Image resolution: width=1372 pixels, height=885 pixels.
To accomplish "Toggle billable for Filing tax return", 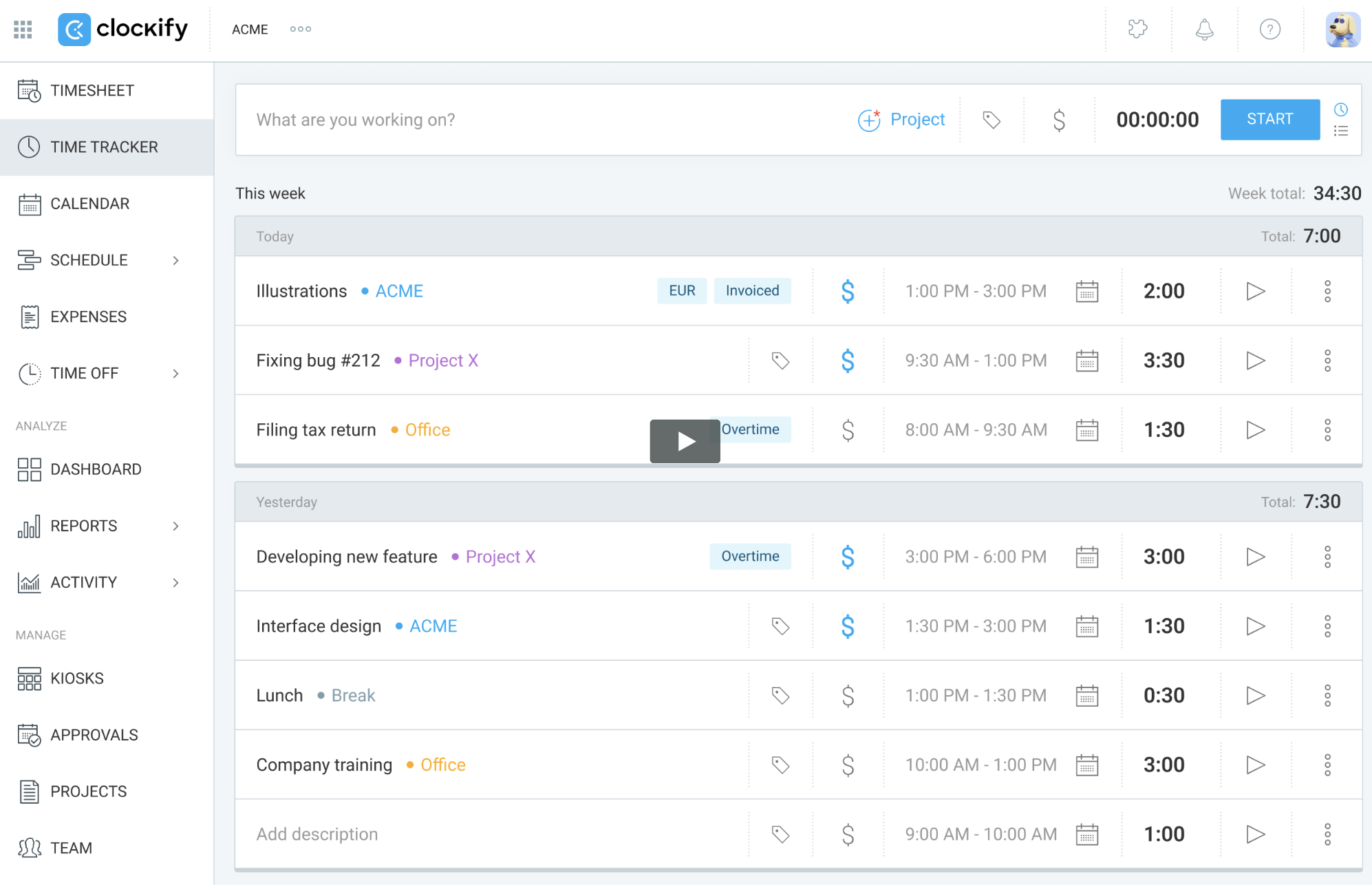I will (848, 430).
